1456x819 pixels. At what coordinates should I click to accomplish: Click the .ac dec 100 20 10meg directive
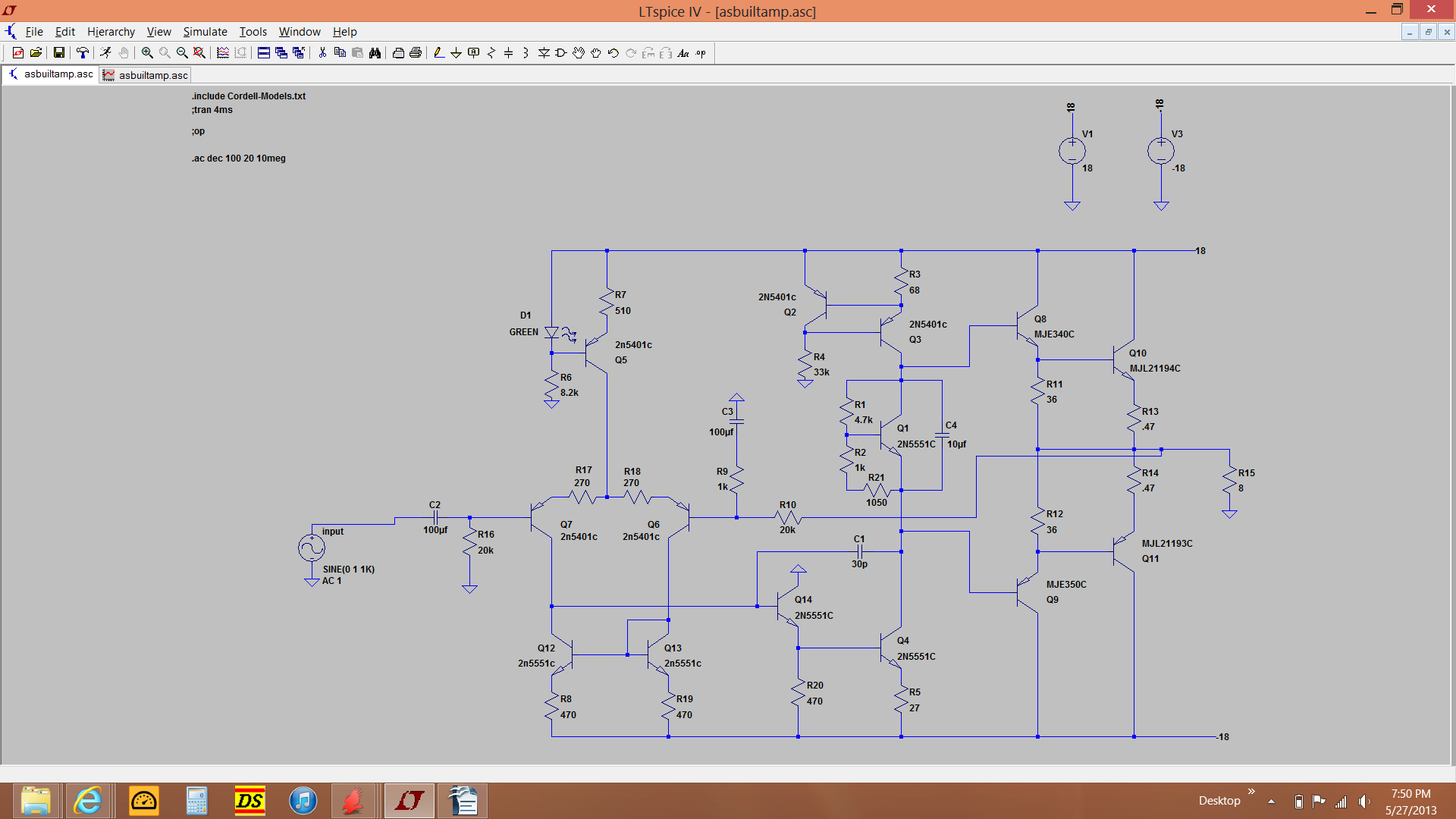(x=239, y=158)
